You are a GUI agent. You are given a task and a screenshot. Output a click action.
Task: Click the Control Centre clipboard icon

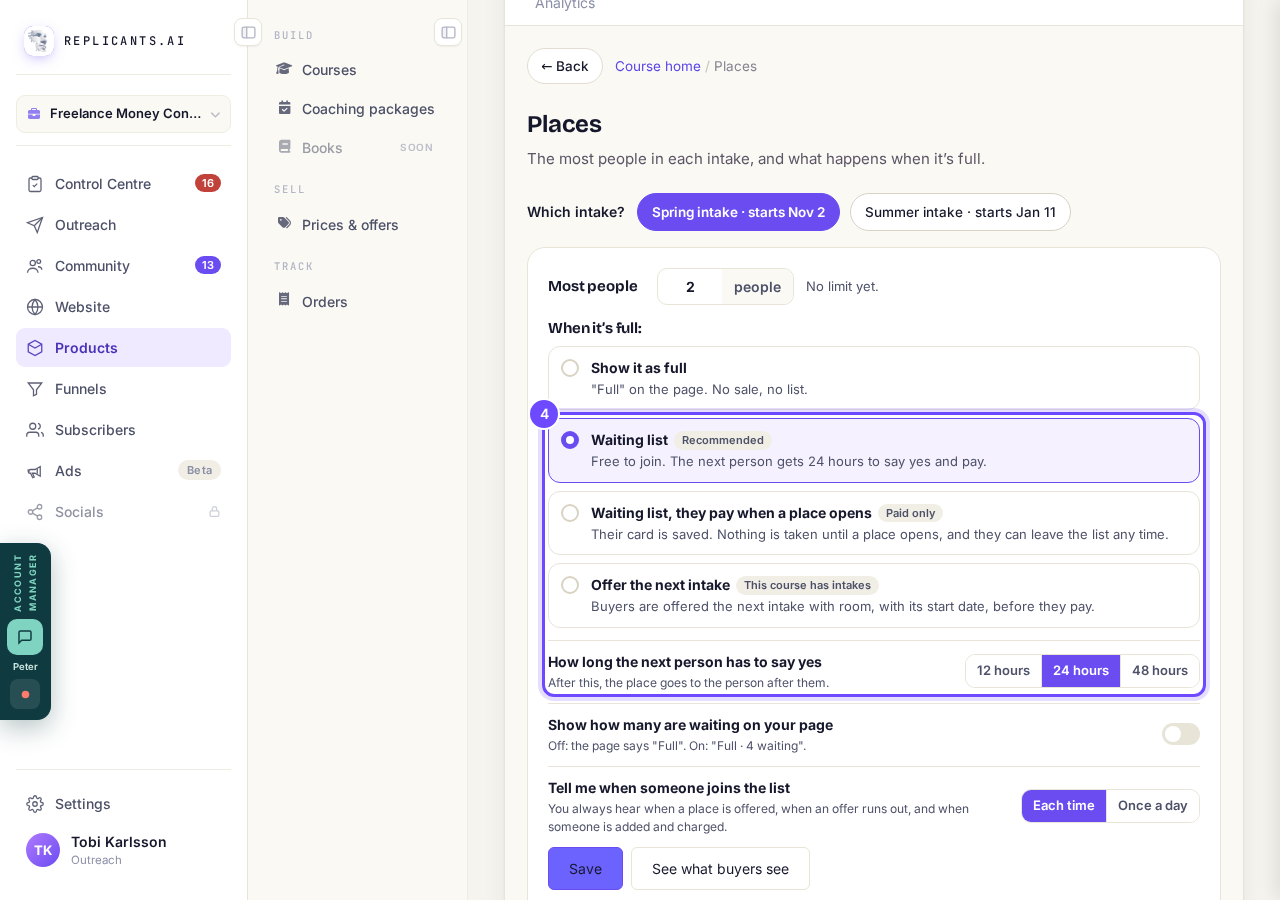[35, 184]
